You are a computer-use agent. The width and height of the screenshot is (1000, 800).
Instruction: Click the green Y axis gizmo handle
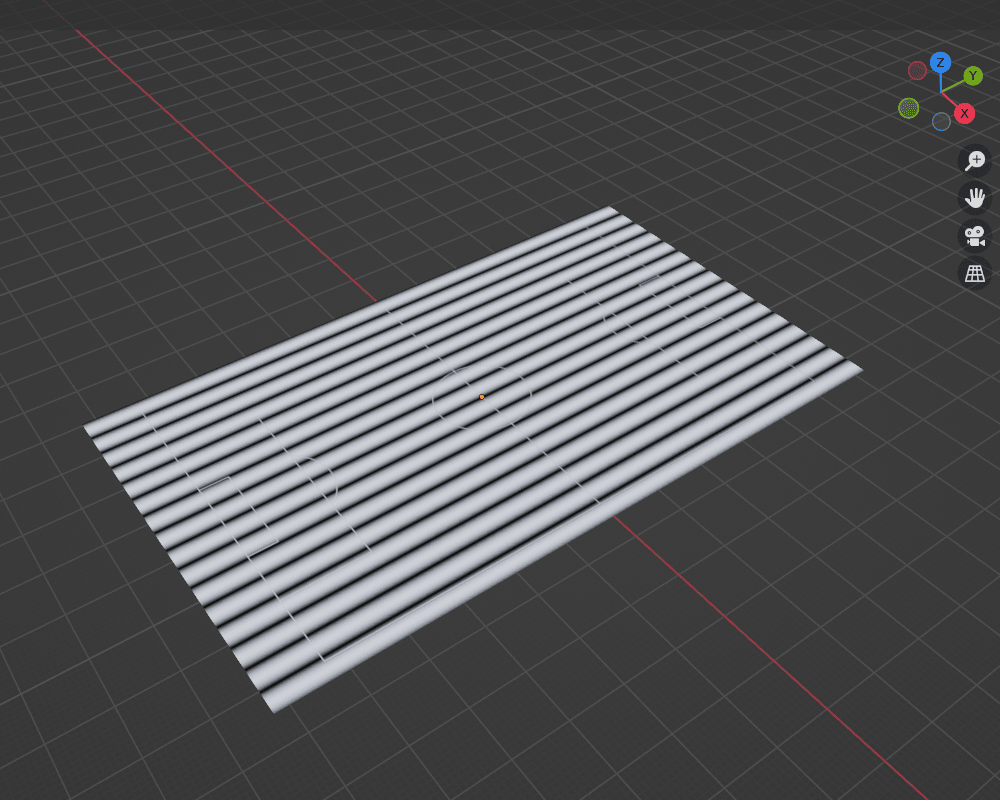[x=973, y=76]
